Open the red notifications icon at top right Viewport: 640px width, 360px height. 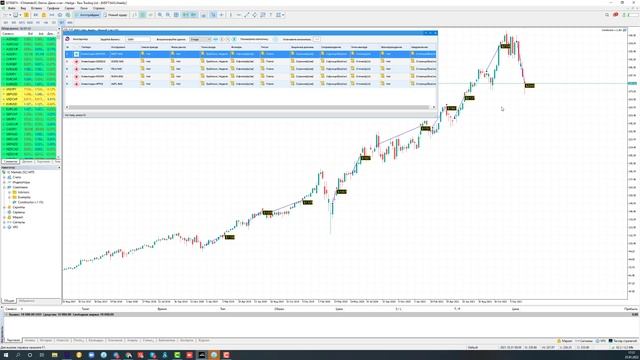[x=616, y=15]
